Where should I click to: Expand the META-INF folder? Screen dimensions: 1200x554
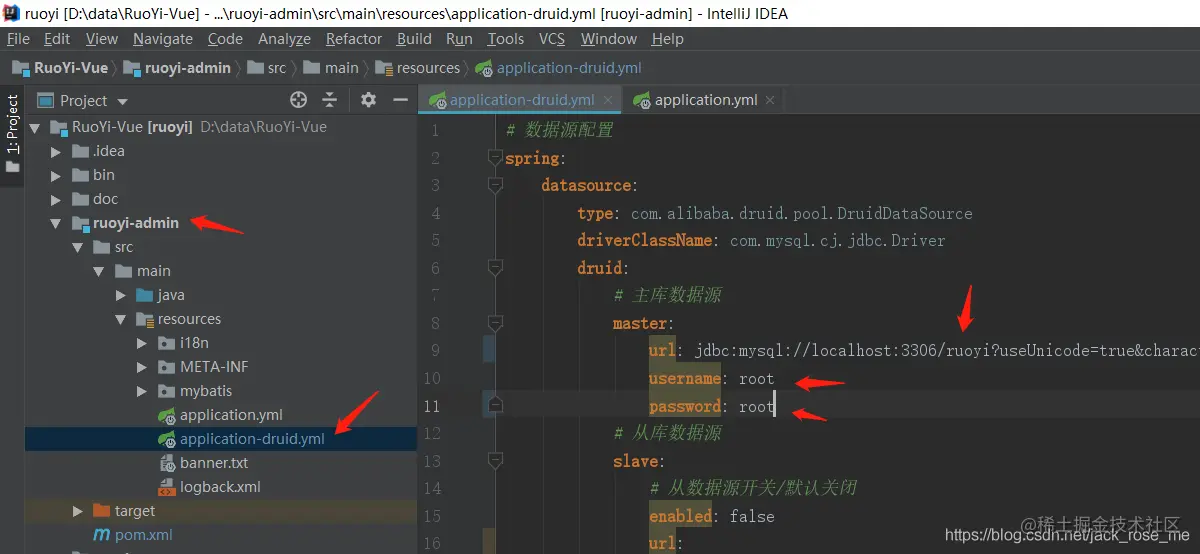point(143,367)
